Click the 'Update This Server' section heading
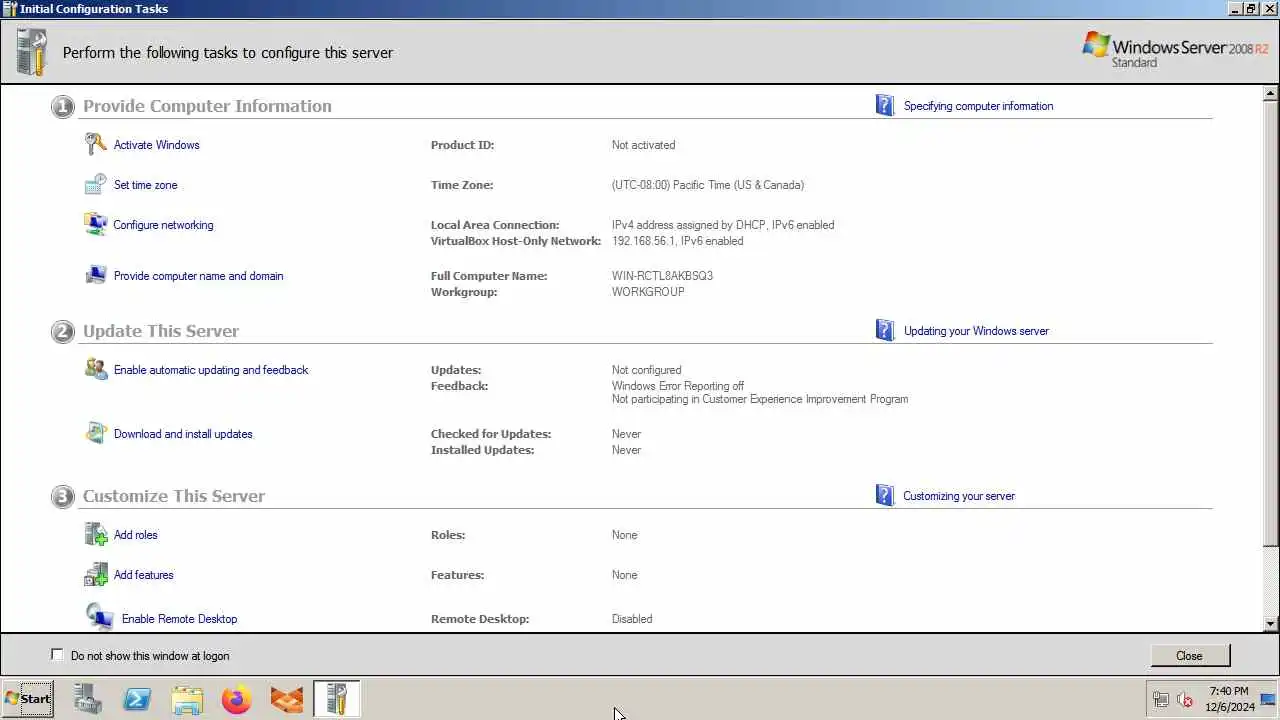 coord(161,331)
